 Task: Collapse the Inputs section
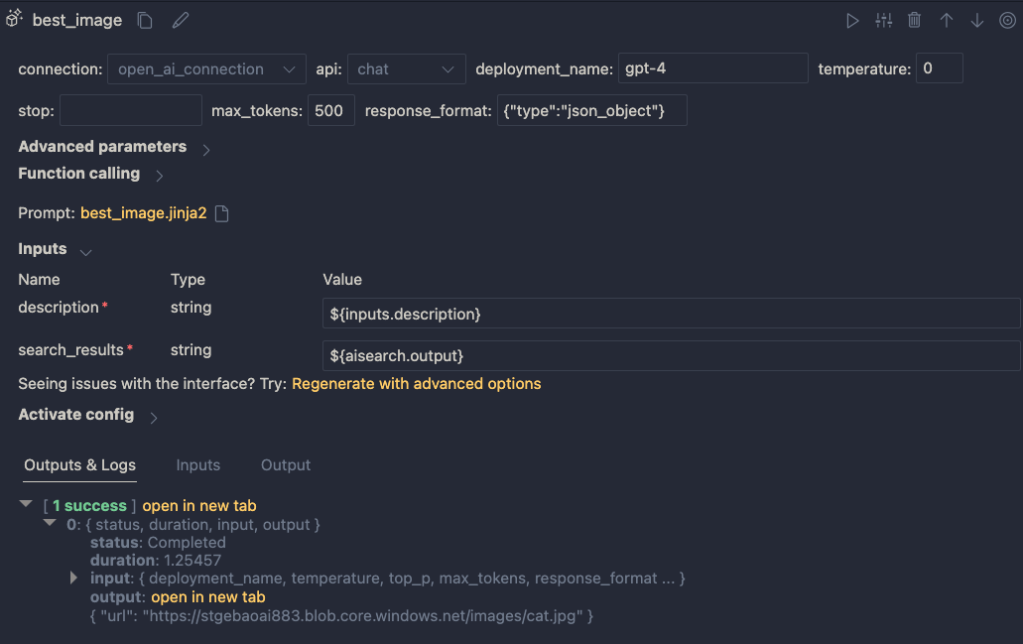click(86, 251)
